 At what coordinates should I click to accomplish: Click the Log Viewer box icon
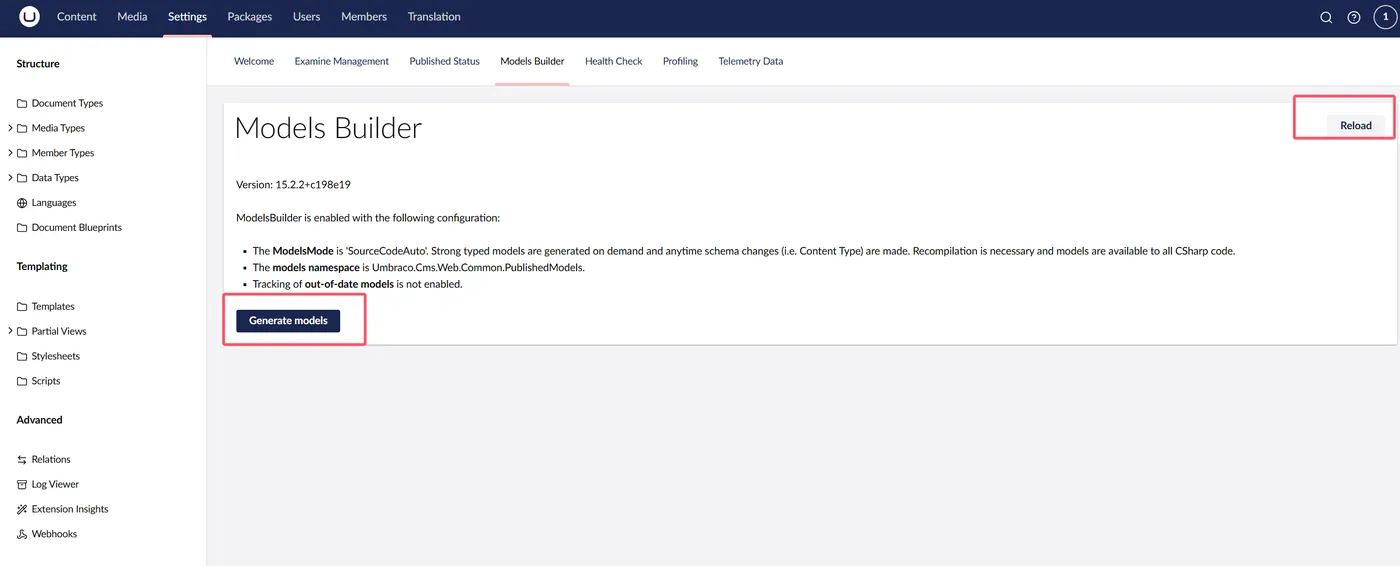22,484
